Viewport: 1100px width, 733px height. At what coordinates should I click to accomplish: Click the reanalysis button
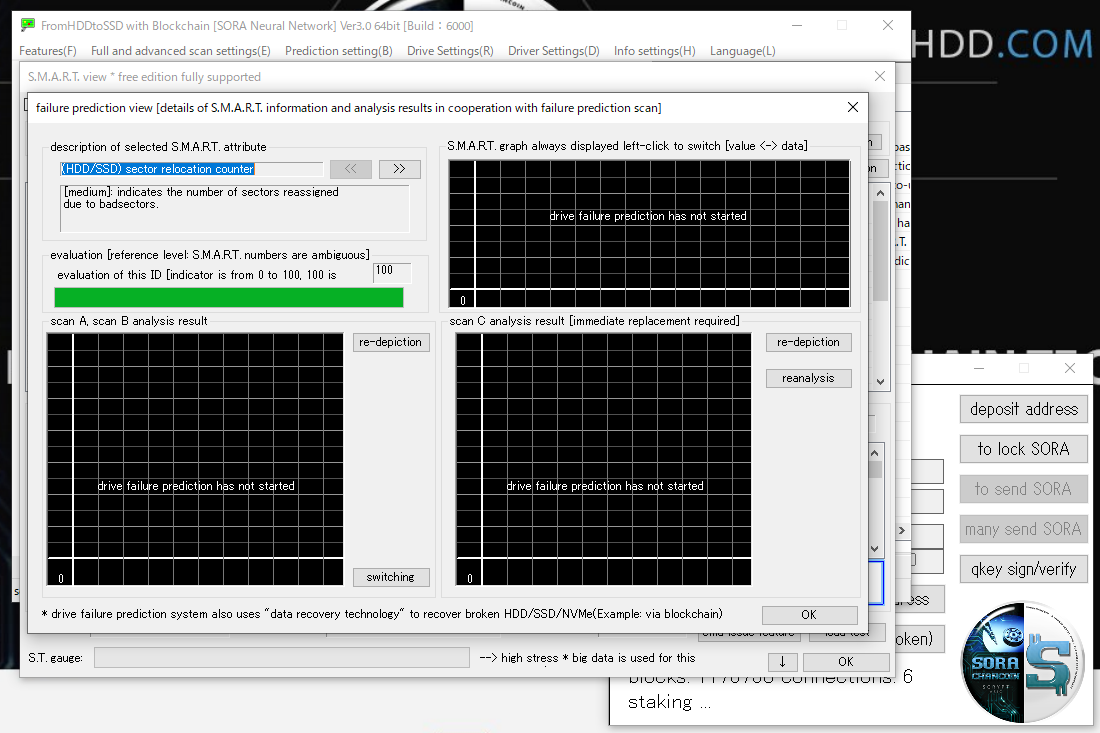pyautogui.click(x=808, y=378)
